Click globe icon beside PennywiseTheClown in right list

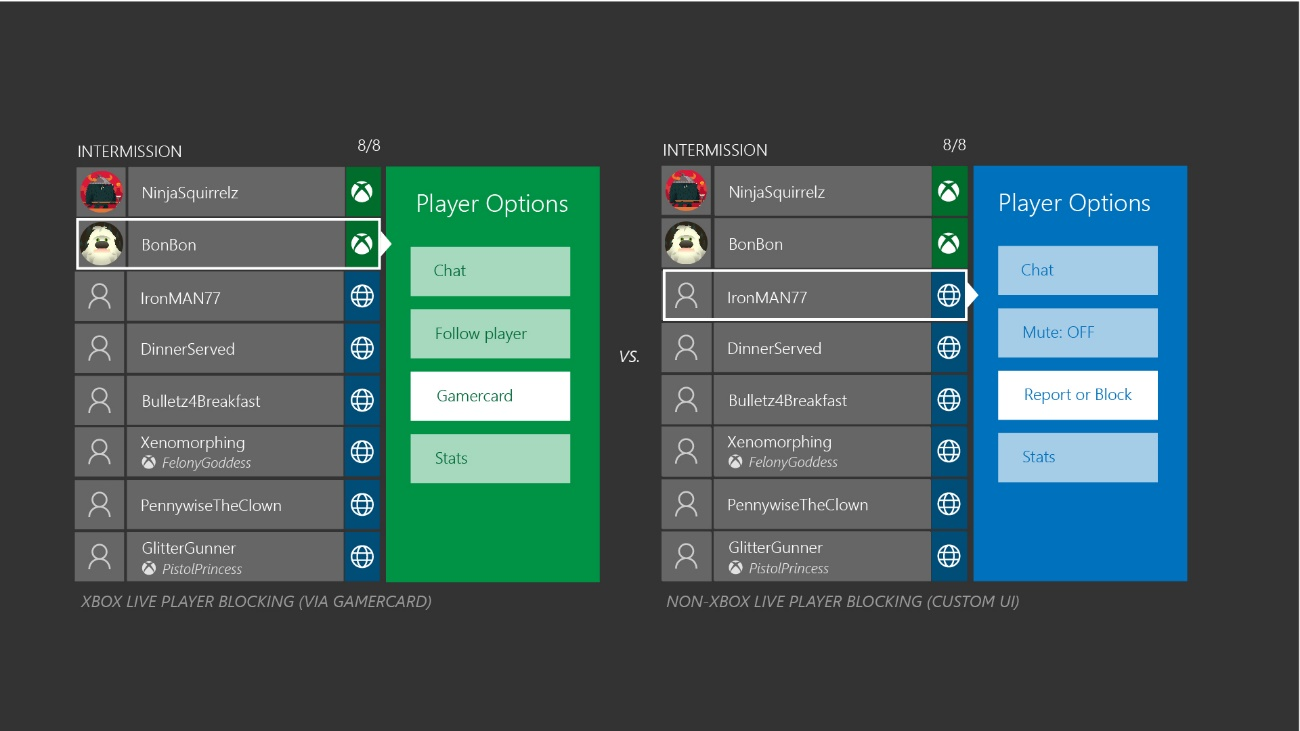point(949,503)
